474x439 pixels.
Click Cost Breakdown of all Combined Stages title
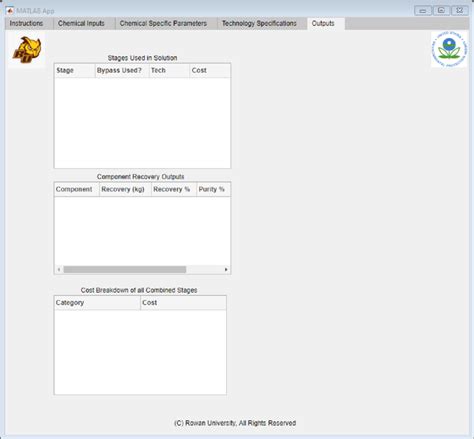pyautogui.click(x=139, y=290)
